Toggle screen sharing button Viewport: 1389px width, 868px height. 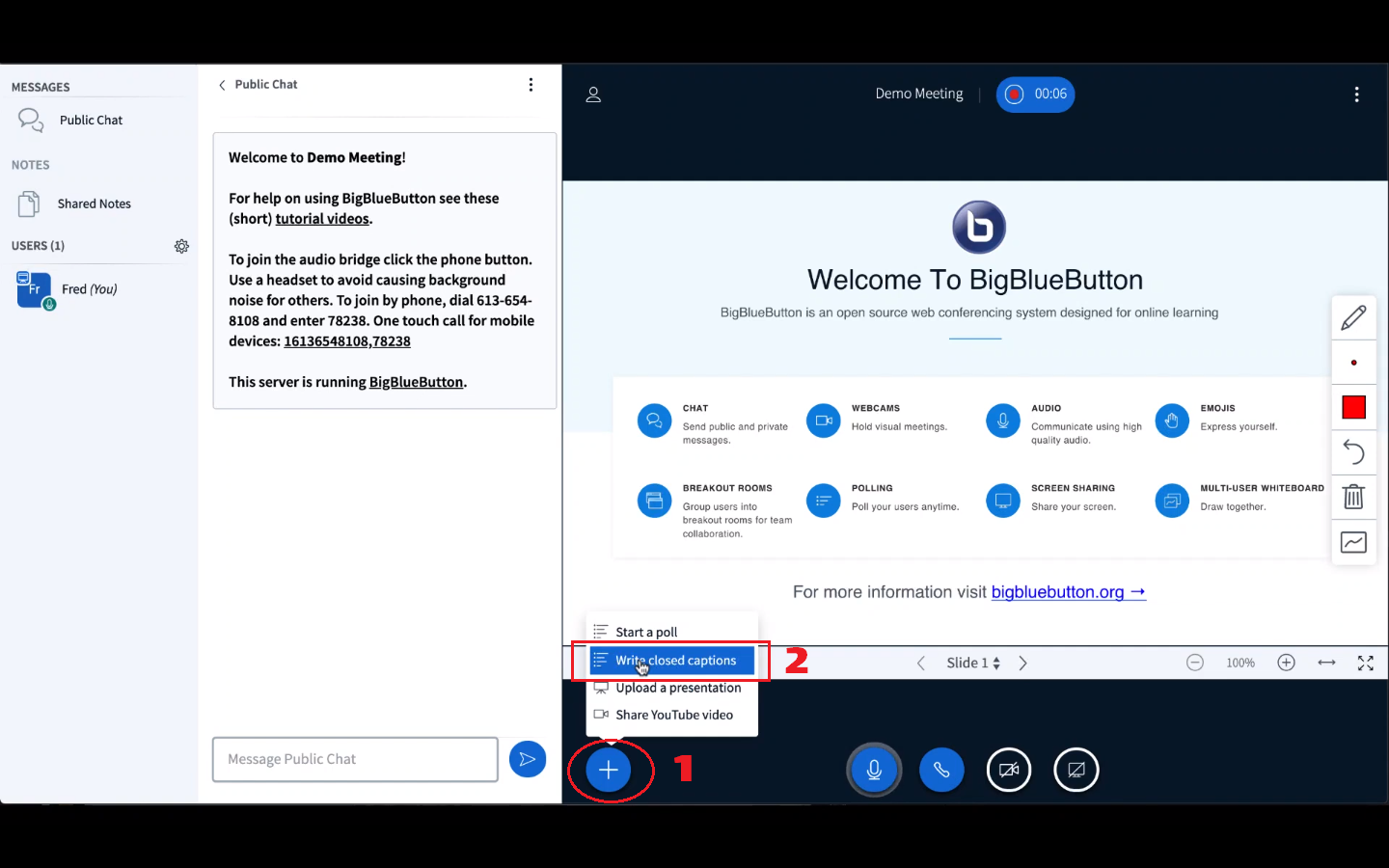[x=1076, y=770]
